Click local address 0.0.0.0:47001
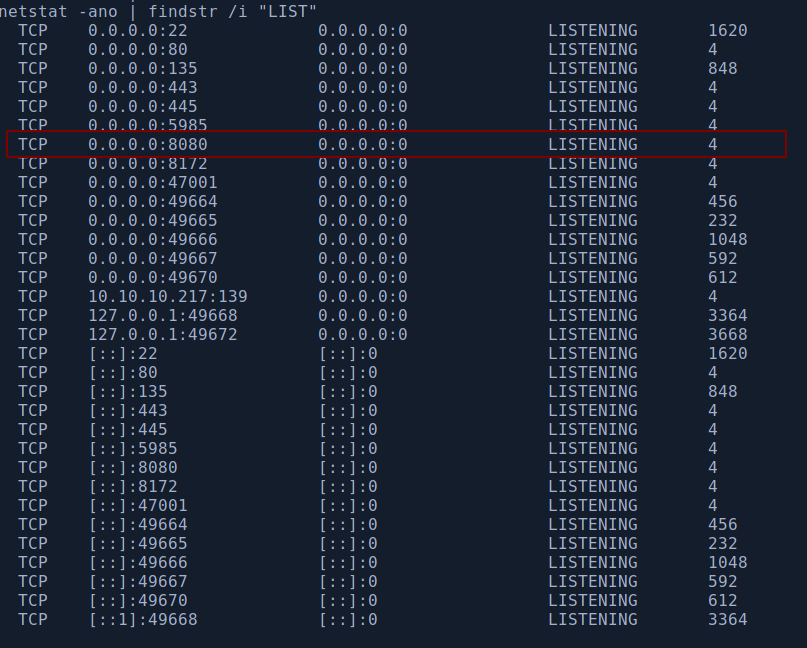The image size is (807, 648). [x=152, y=182]
